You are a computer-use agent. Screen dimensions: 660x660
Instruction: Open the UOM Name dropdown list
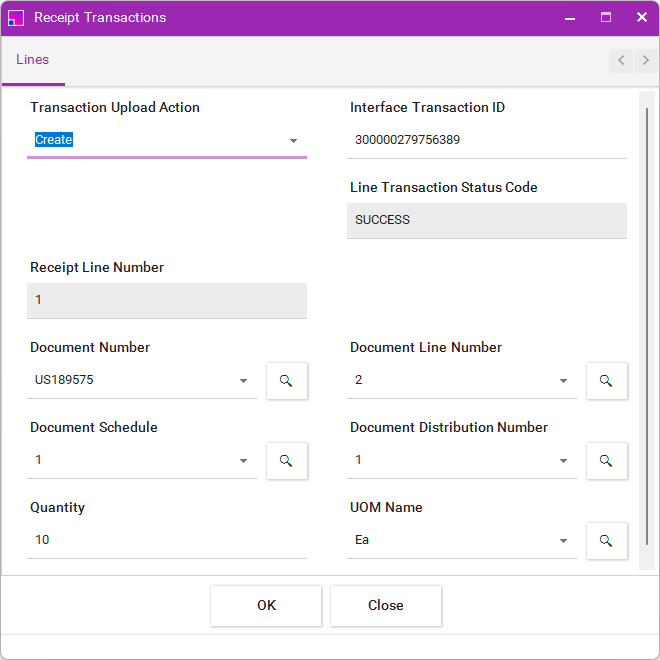(563, 541)
